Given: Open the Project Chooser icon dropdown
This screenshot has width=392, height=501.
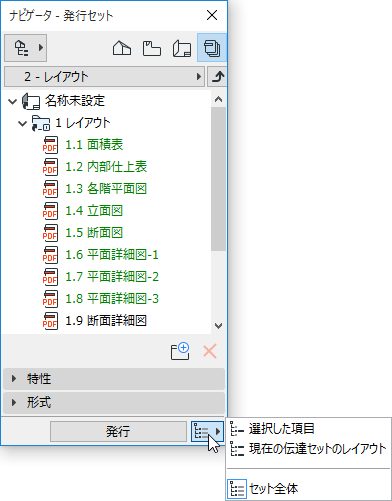Looking at the screenshot, I should pyautogui.click(x=25, y=48).
